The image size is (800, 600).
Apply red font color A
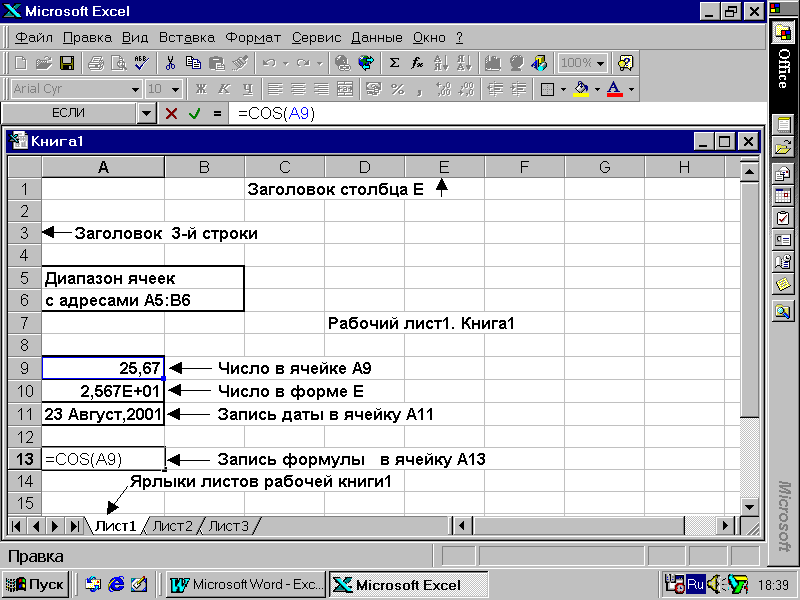[615, 90]
